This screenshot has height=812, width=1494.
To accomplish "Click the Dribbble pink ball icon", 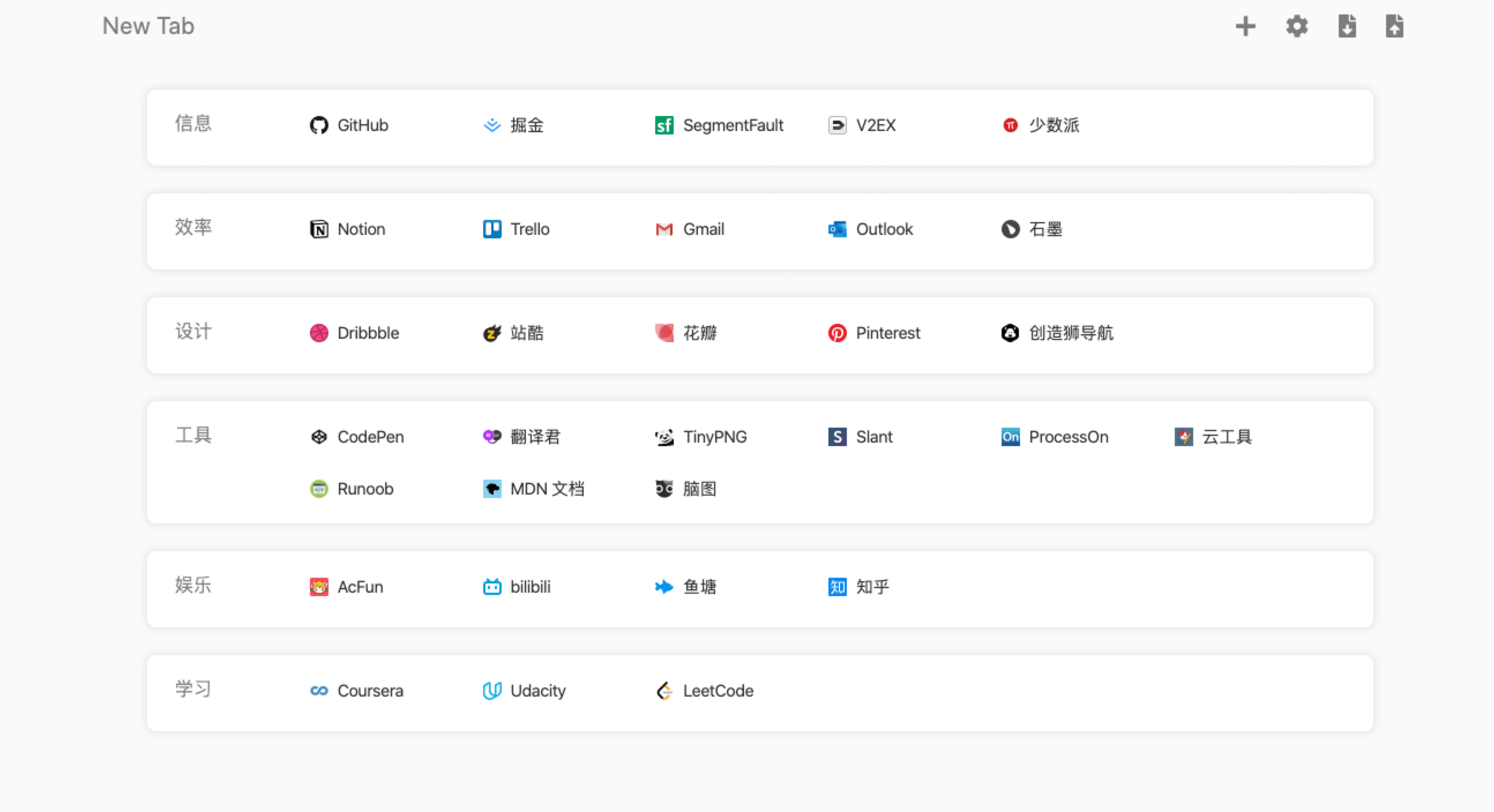I will (x=319, y=333).
